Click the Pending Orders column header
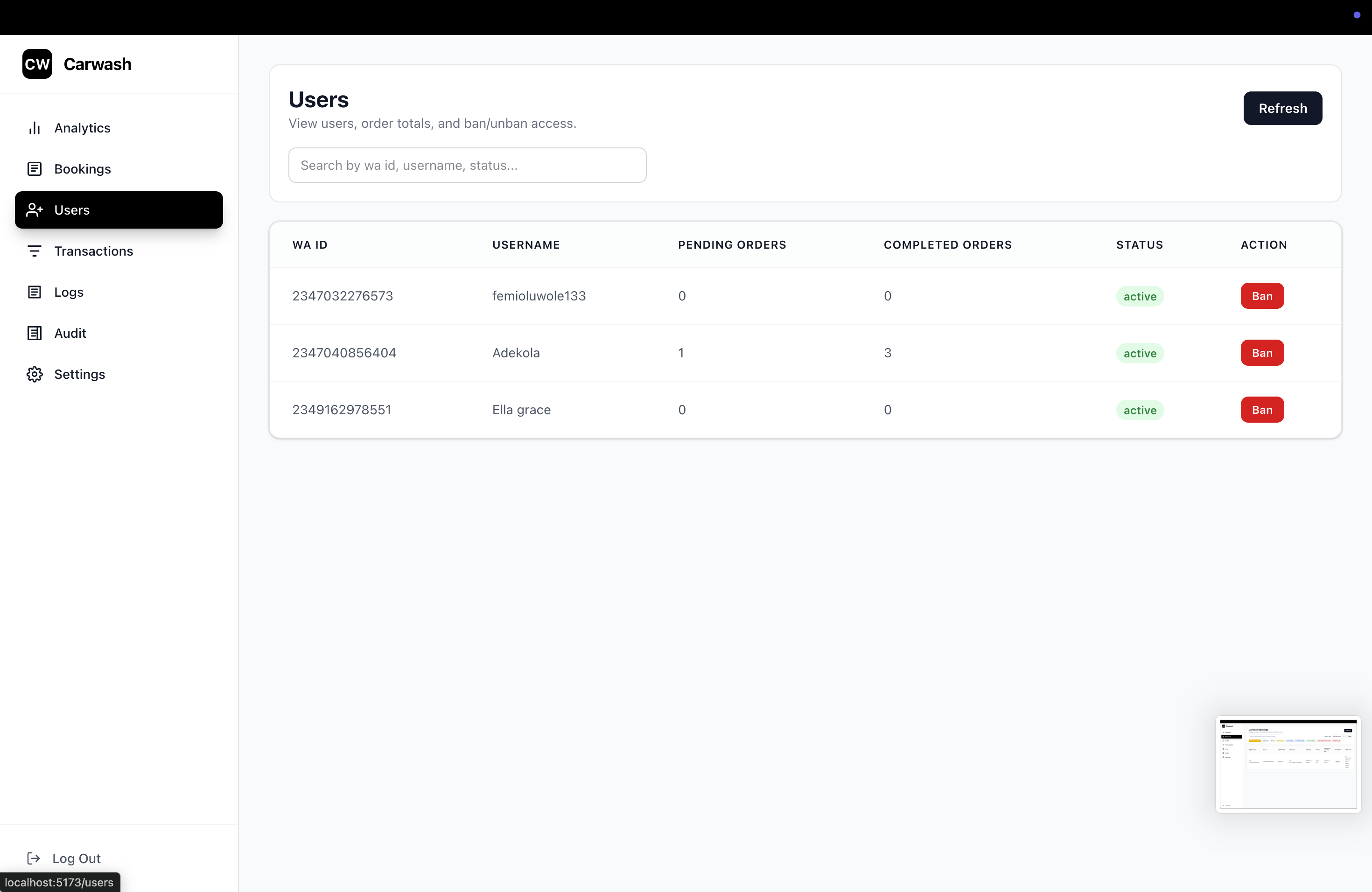The height and width of the screenshot is (892, 1372). click(732, 245)
